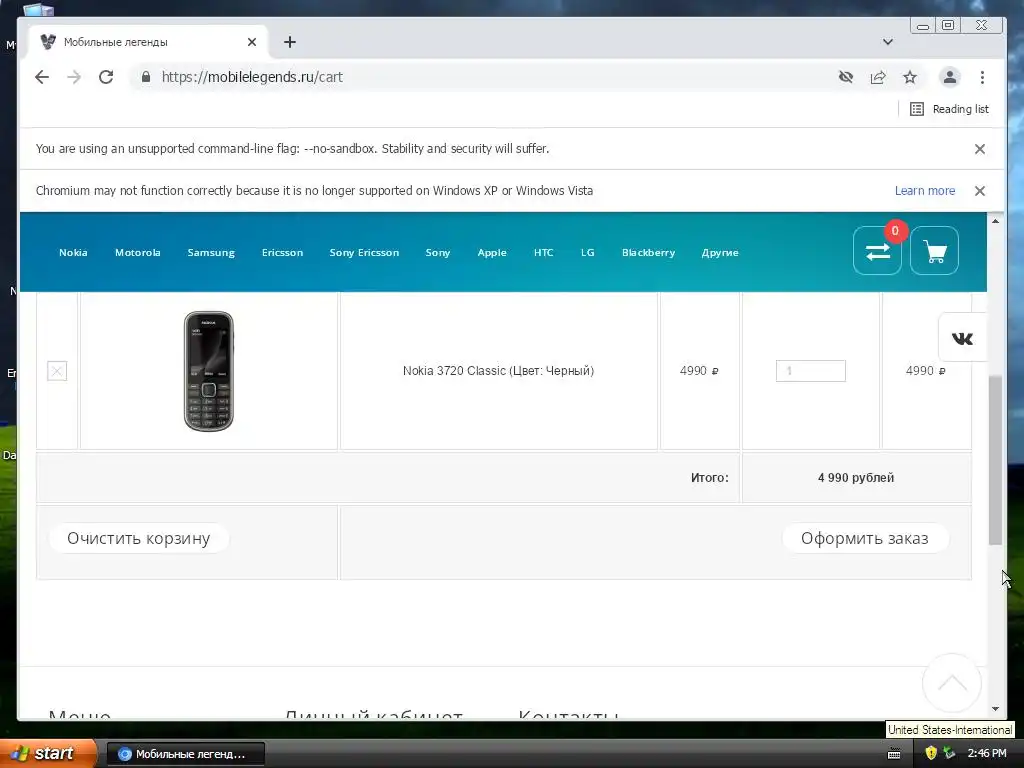Click the 2:46 PM taskbar clock
Image resolution: width=1024 pixels, height=768 pixels.
pos(987,753)
